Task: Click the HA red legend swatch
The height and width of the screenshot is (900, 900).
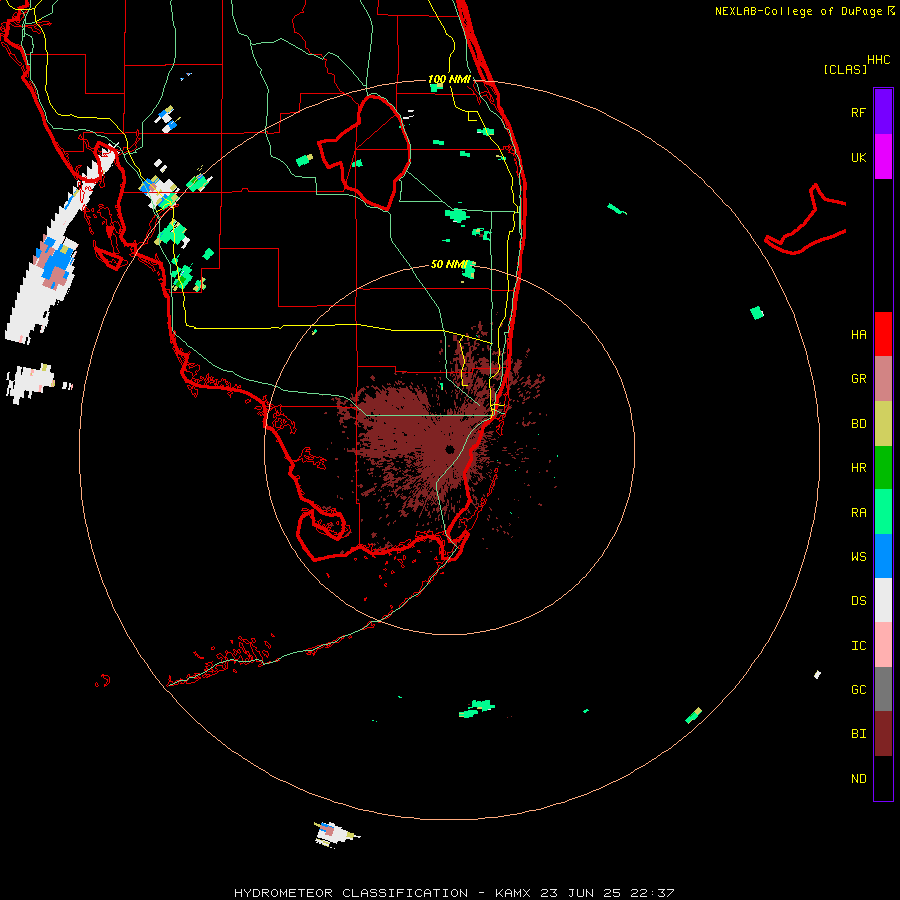Action: 883,334
